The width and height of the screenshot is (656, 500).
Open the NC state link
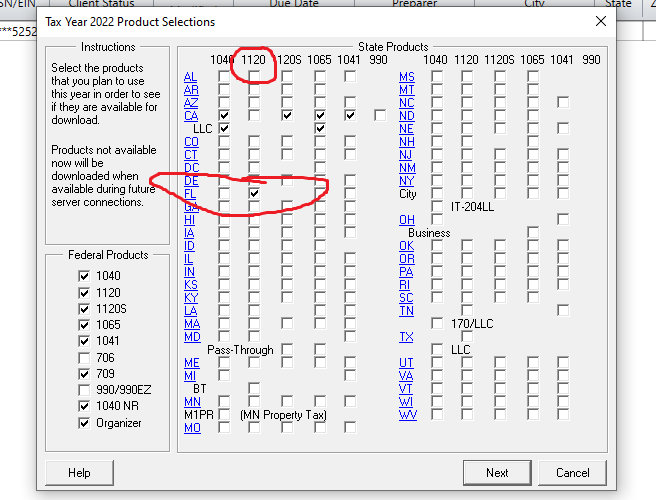coord(407,103)
